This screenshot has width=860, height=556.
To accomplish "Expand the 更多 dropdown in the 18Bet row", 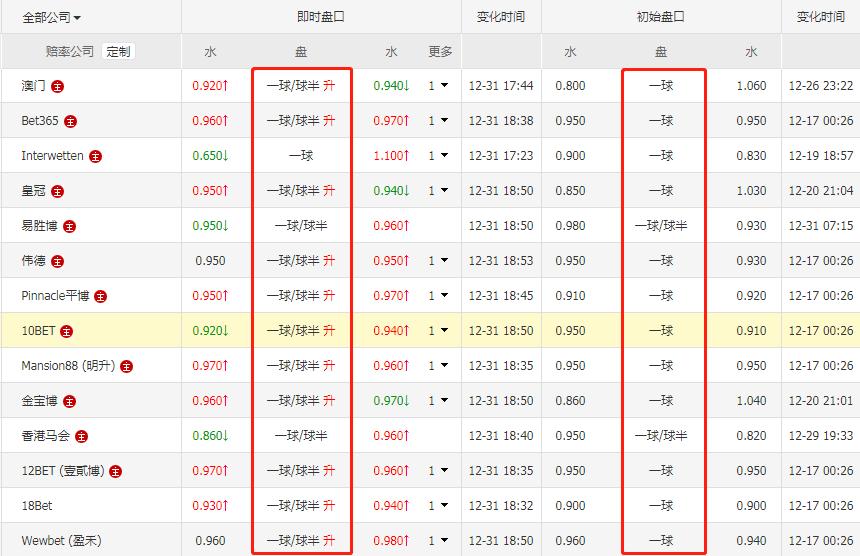I will click(438, 506).
